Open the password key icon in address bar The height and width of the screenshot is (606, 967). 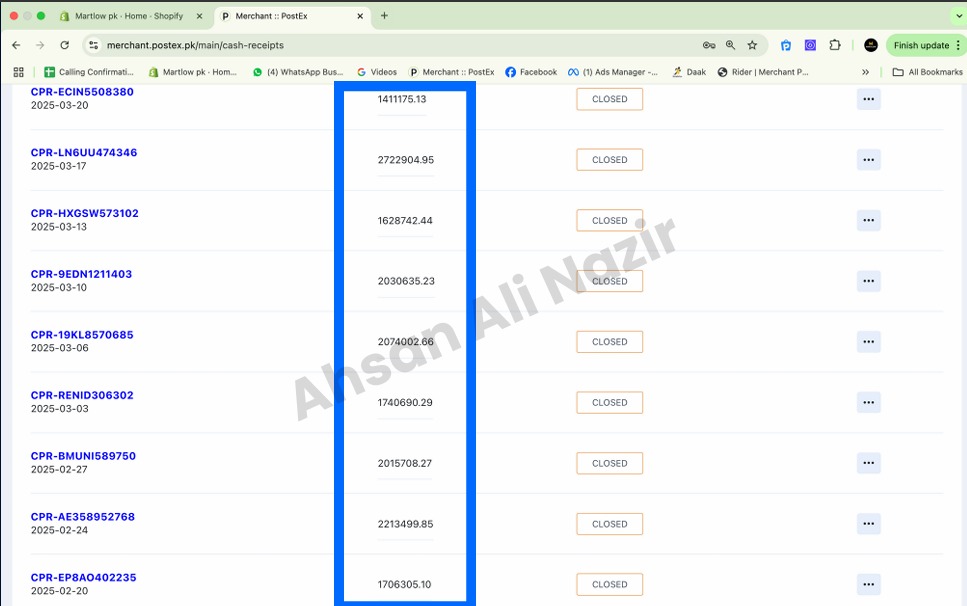tap(709, 45)
